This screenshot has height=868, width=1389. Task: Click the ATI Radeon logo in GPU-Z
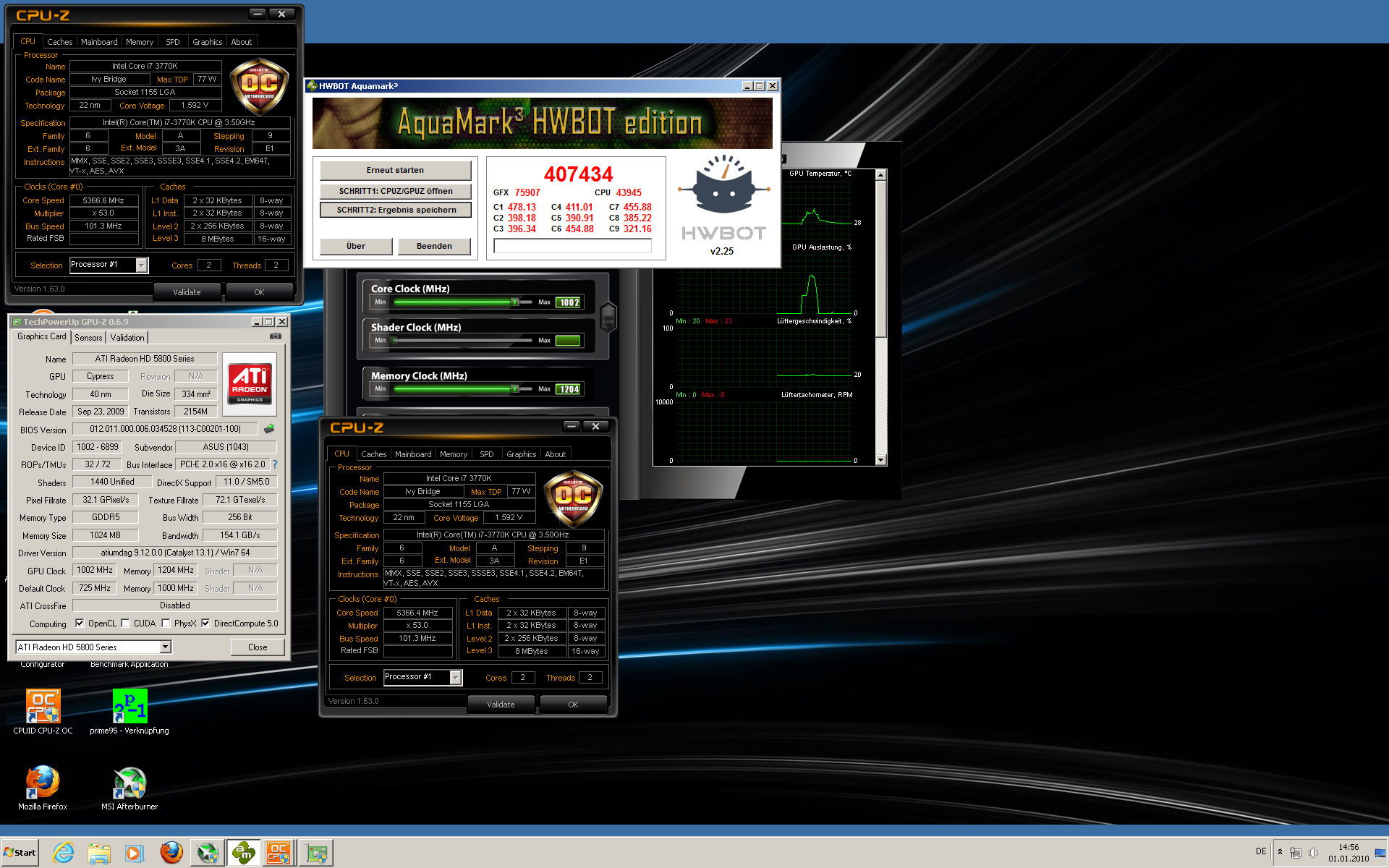point(250,384)
